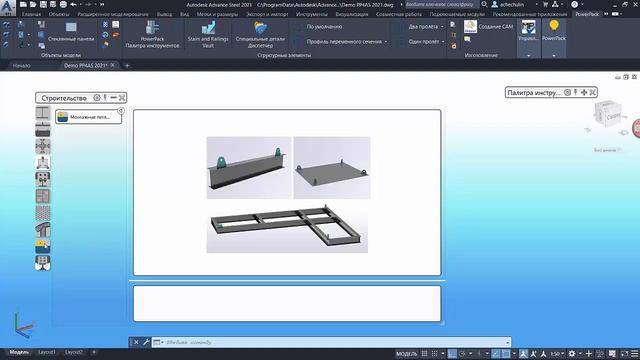Image resolution: width=640 pixels, height=360 pixels.
Task: Click command line customization wrench icon
Action: [x=146, y=342]
